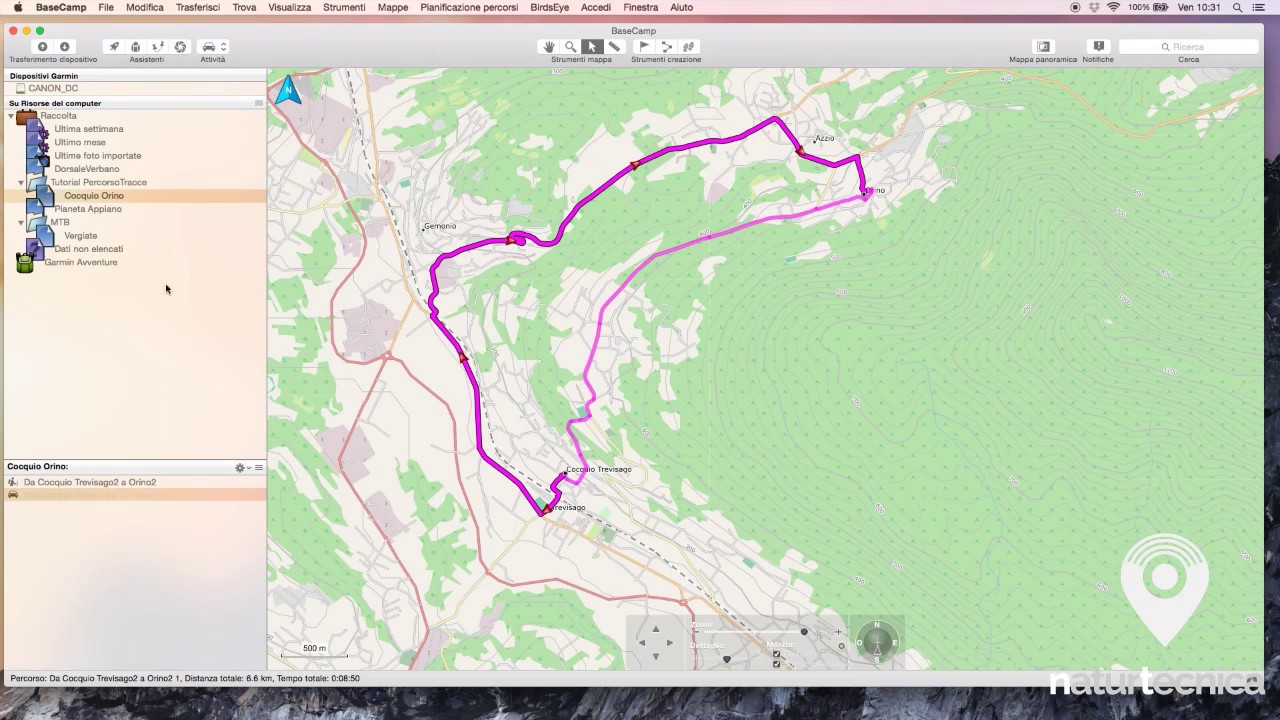
Task: Toggle the second Mostra checkbox
Action: (x=776, y=664)
